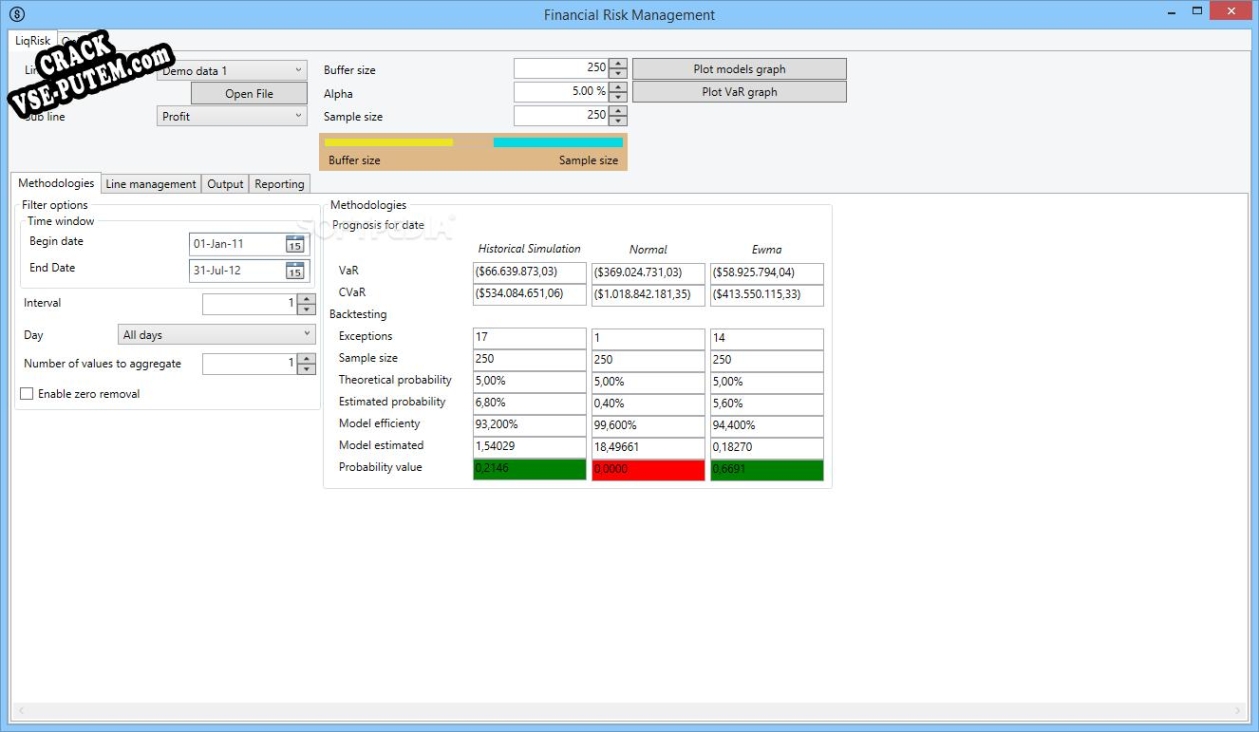Open the All days dropdown
1259x732 pixels.
tap(217, 335)
